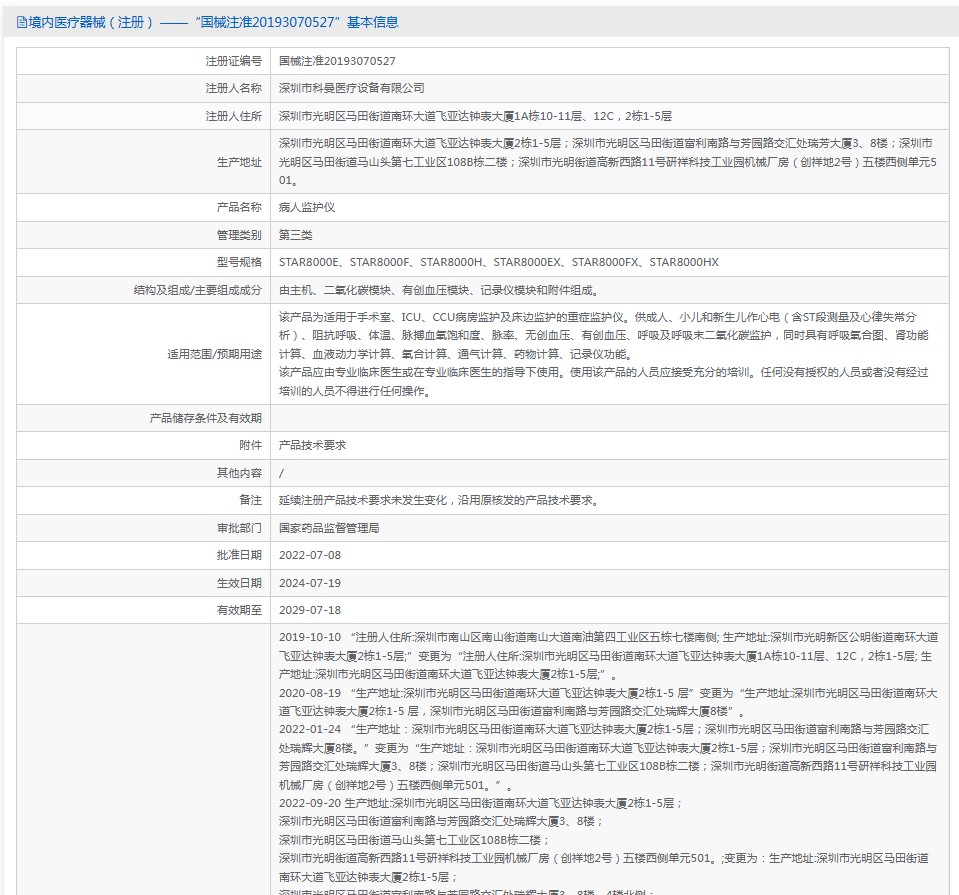The height and width of the screenshot is (895, 959).
Task: Select the product name 病人监护仪
Action: coord(307,207)
